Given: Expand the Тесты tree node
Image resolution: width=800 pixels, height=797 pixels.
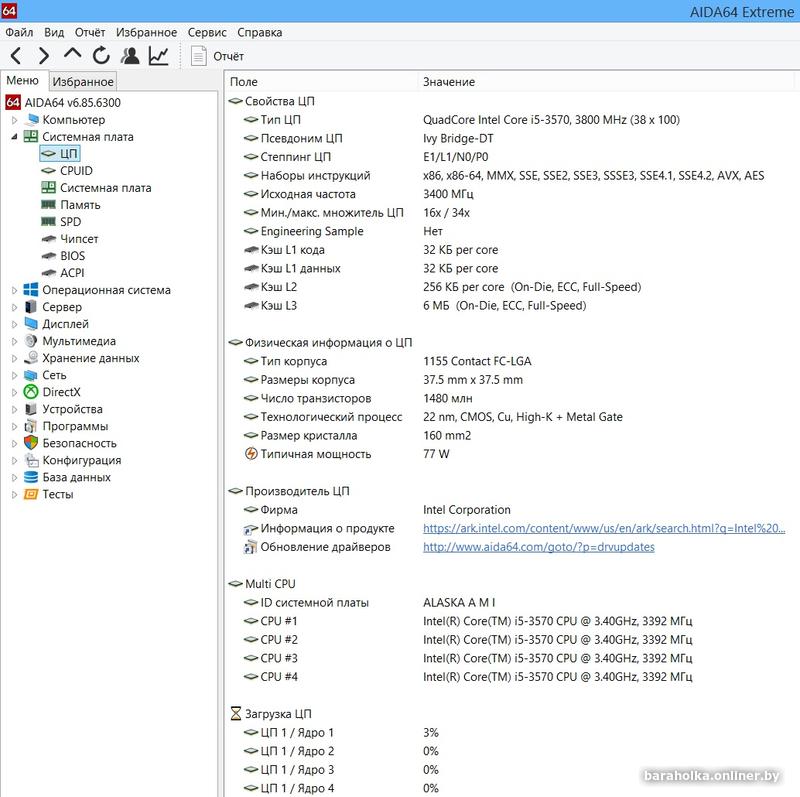Looking at the screenshot, I should 14,494.
